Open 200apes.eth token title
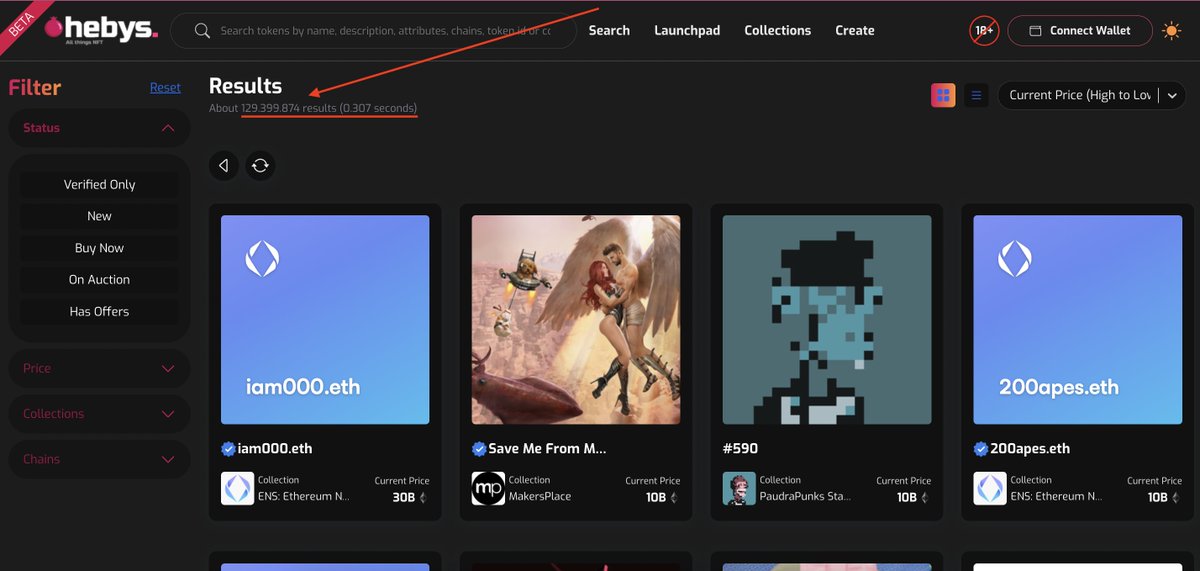The image size is (1200, 571). [x=1030, y=448]
